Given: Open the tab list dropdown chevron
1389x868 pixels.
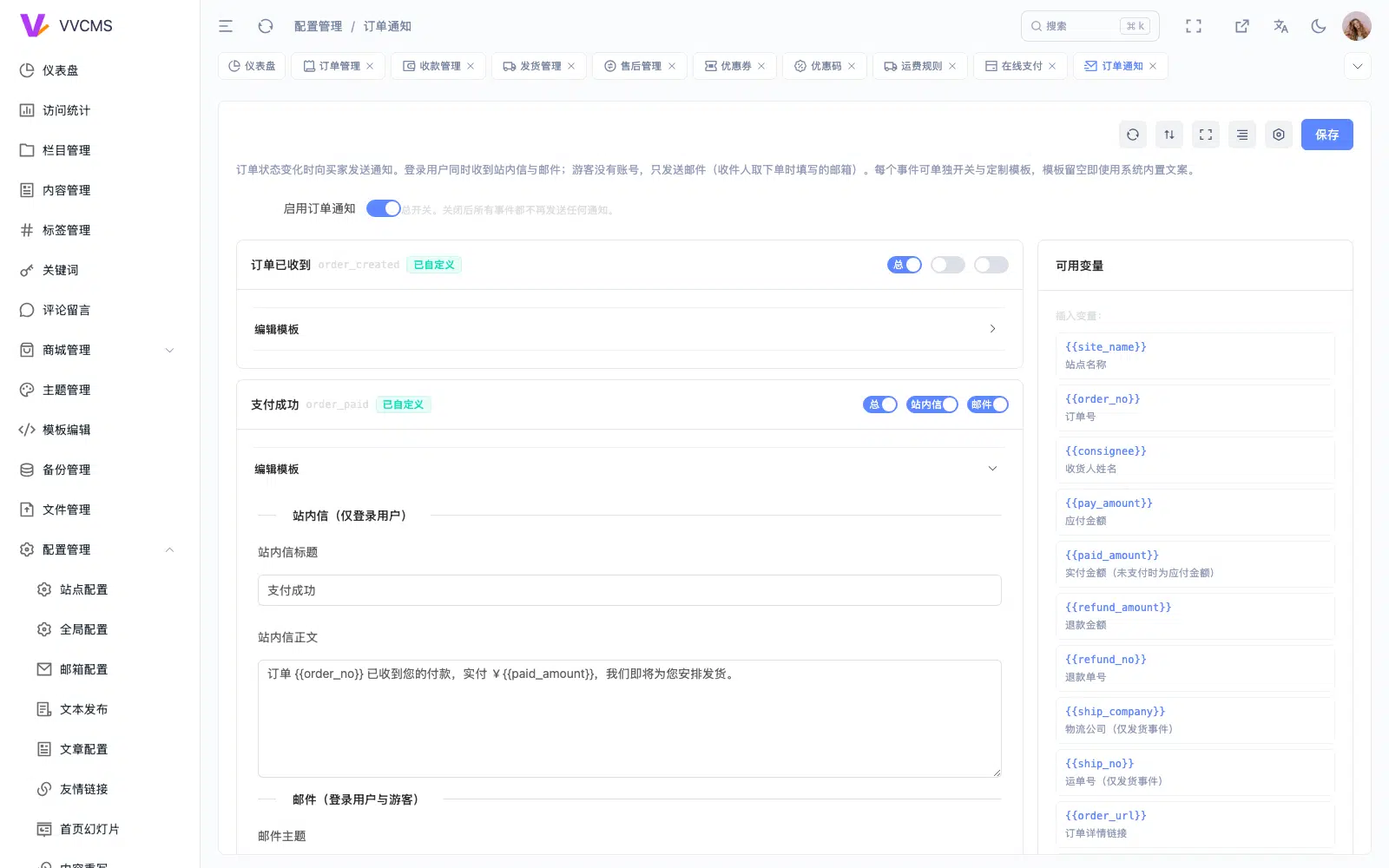Looking at the screenshot, I should pos(1358,66).
